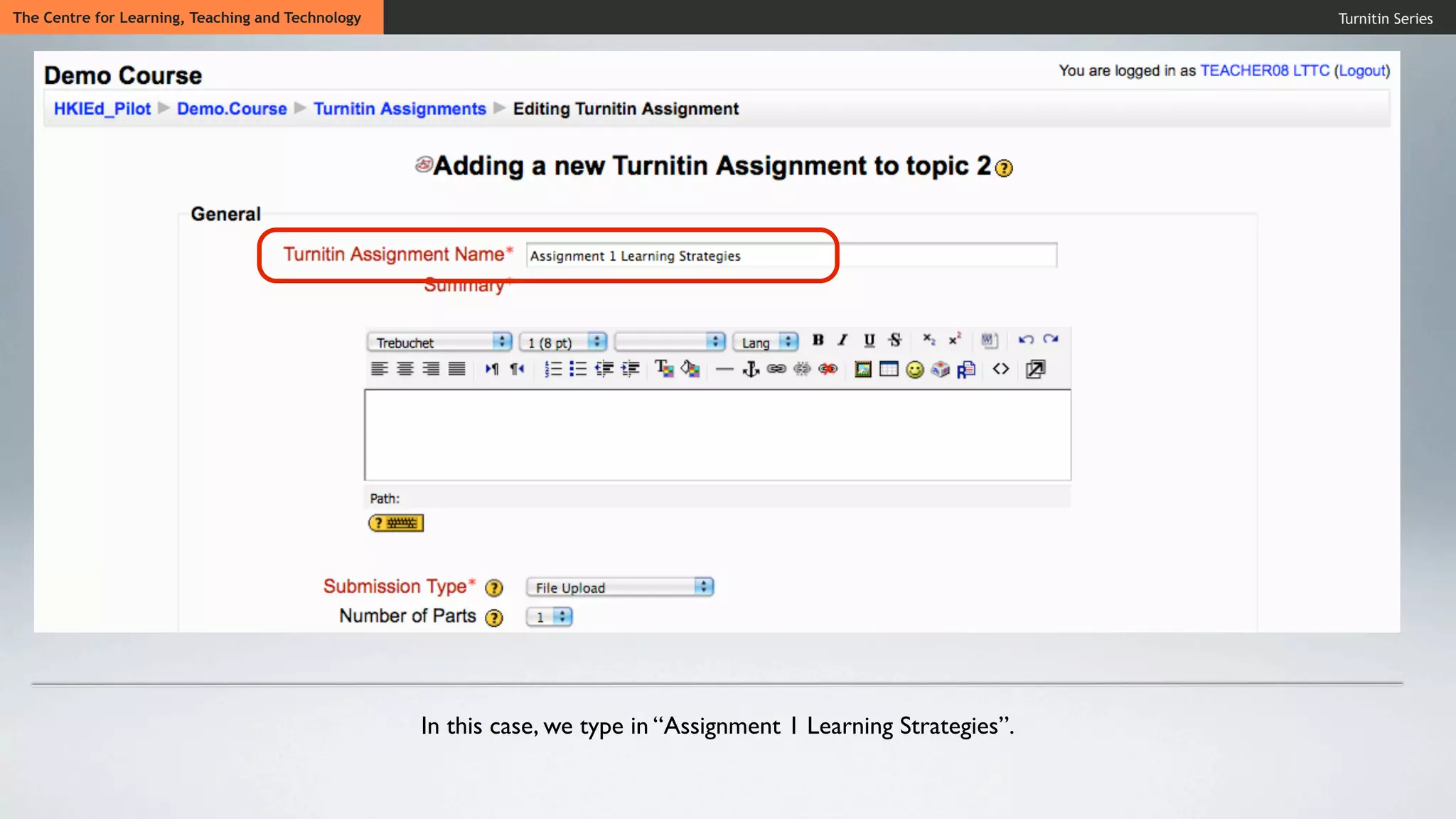Justify text in the summary editor

[x=456, y=368]
